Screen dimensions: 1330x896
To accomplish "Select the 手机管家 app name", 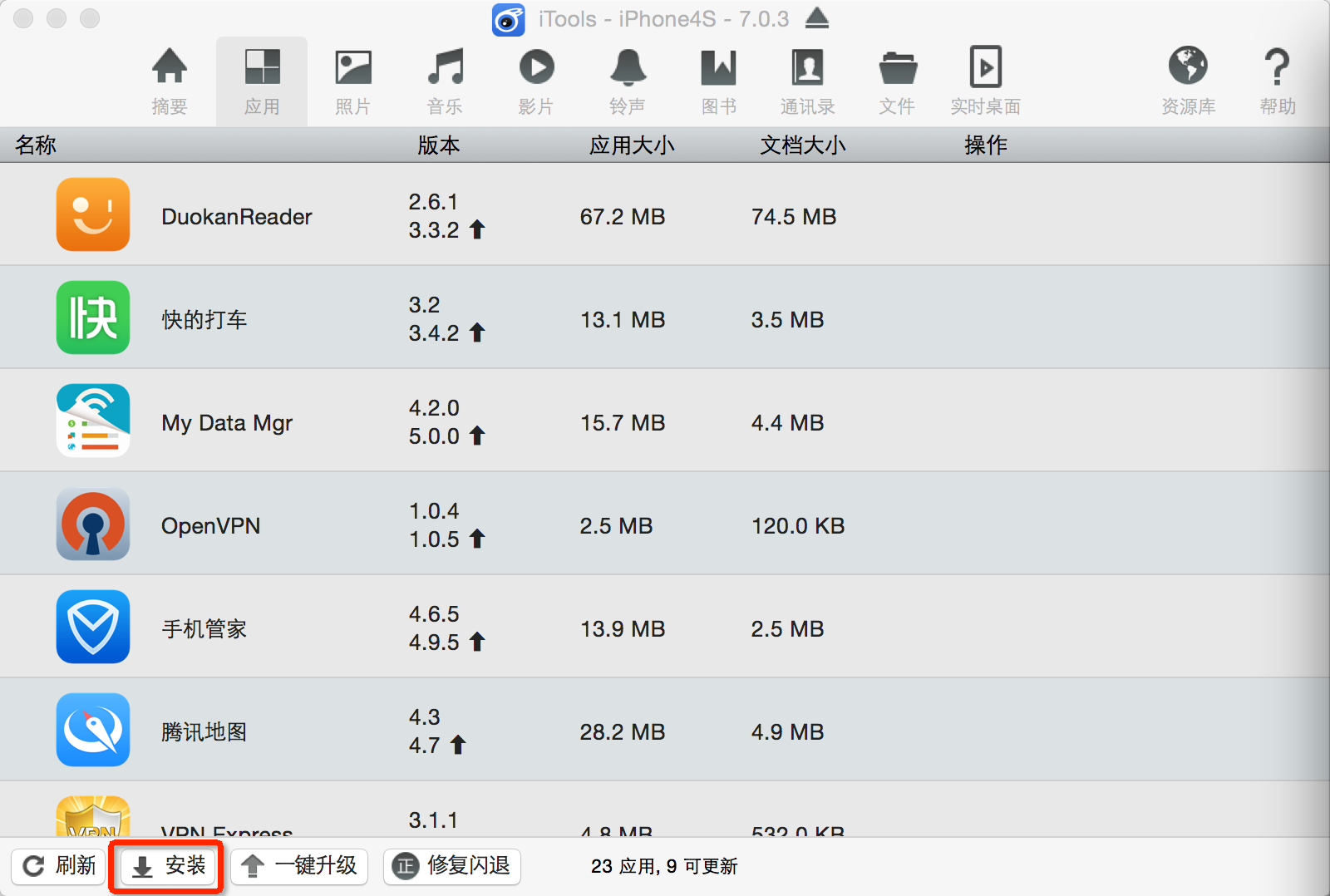I will [x=204, y=629].
